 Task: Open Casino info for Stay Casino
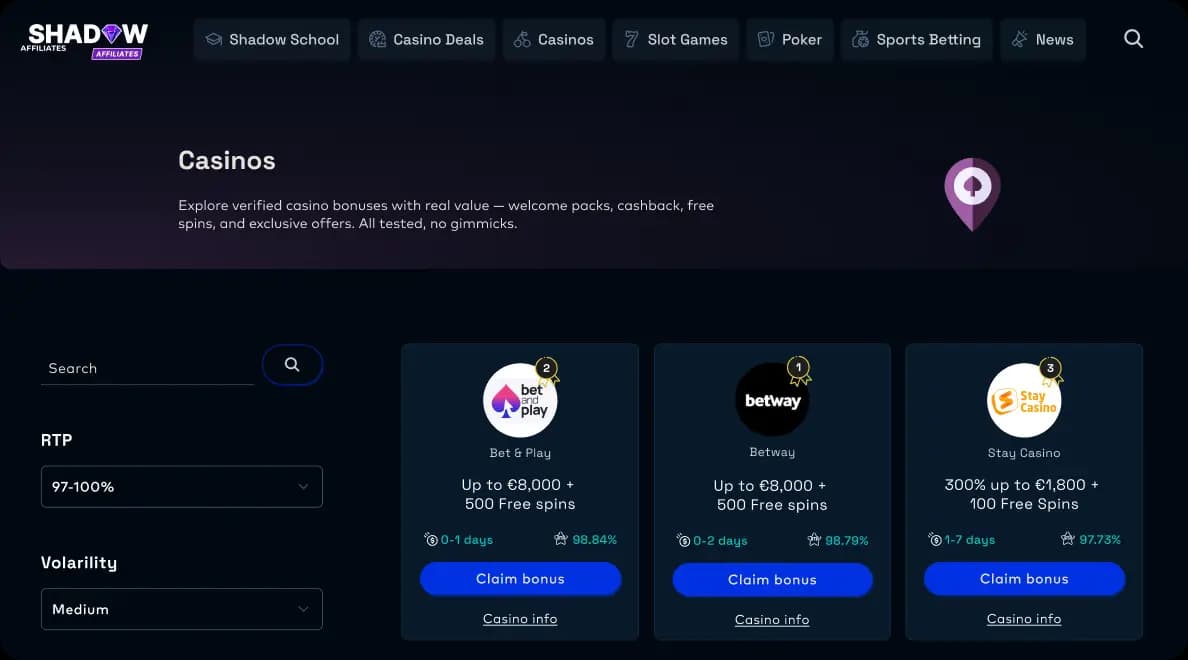click(x=1023, y=618)
